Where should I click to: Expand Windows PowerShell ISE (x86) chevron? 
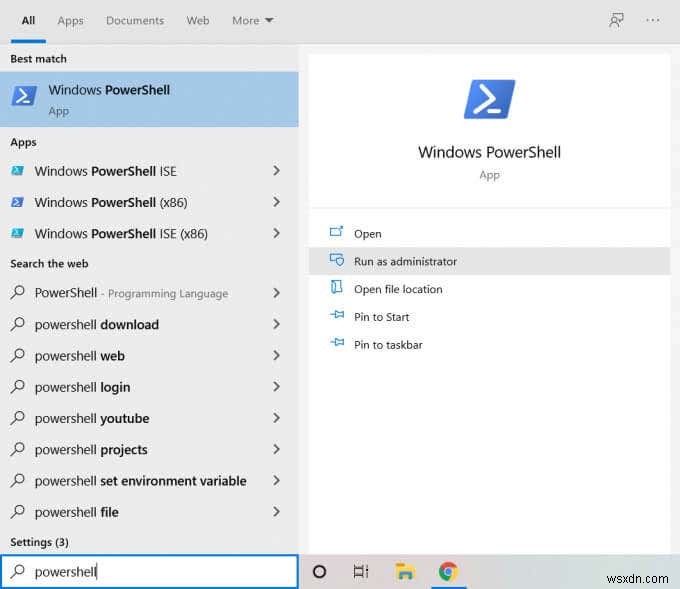click(x=276, y=233)
